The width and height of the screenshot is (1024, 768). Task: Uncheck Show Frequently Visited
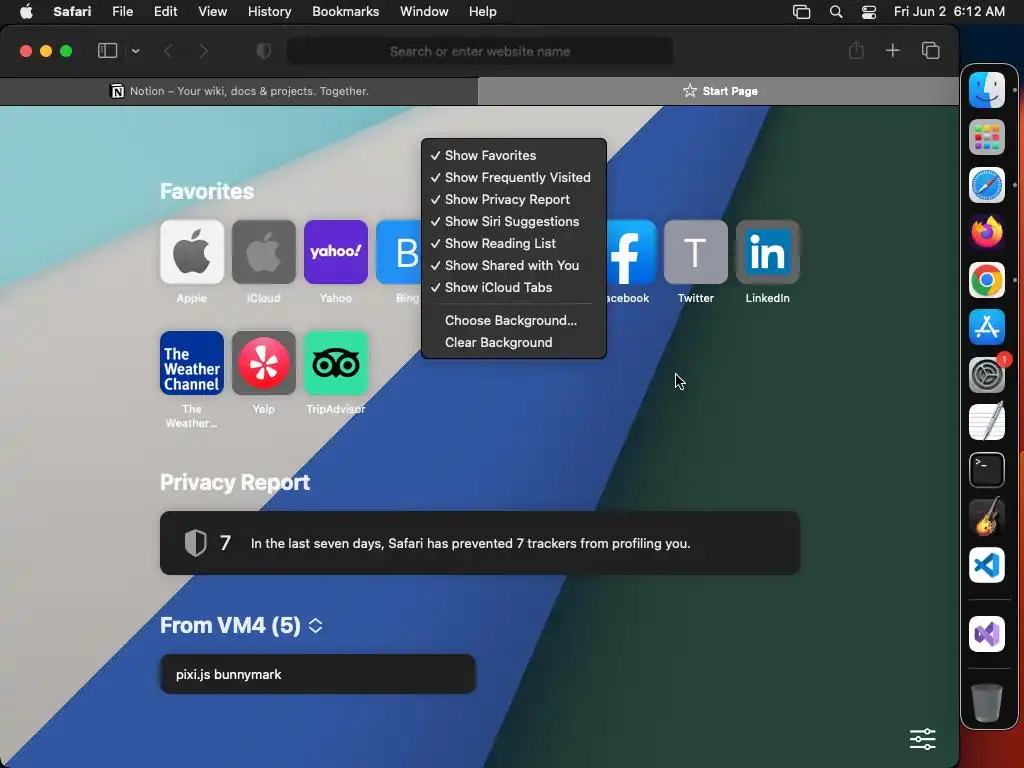513,178
